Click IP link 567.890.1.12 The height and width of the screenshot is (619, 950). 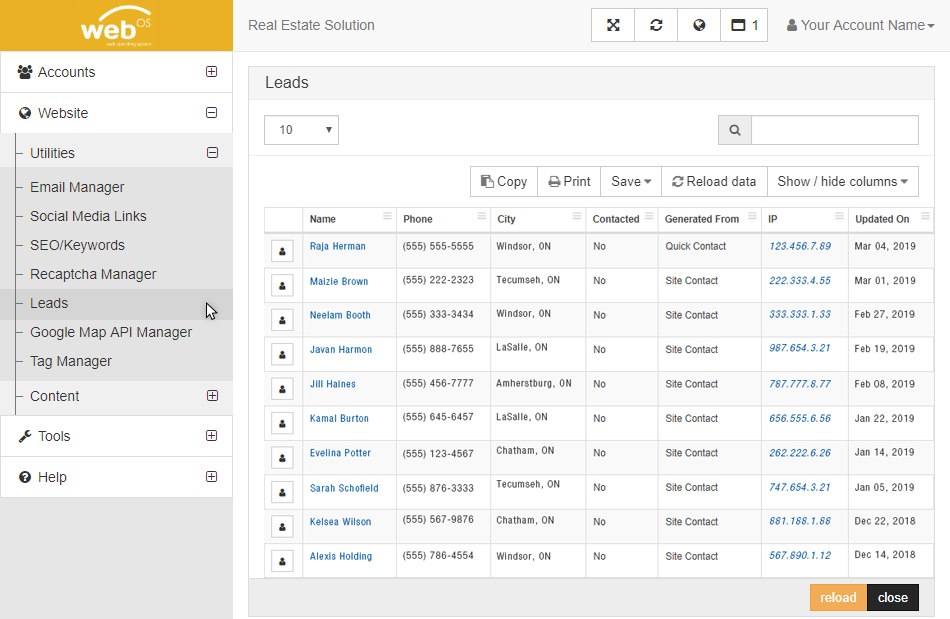[x=800, y=556]
